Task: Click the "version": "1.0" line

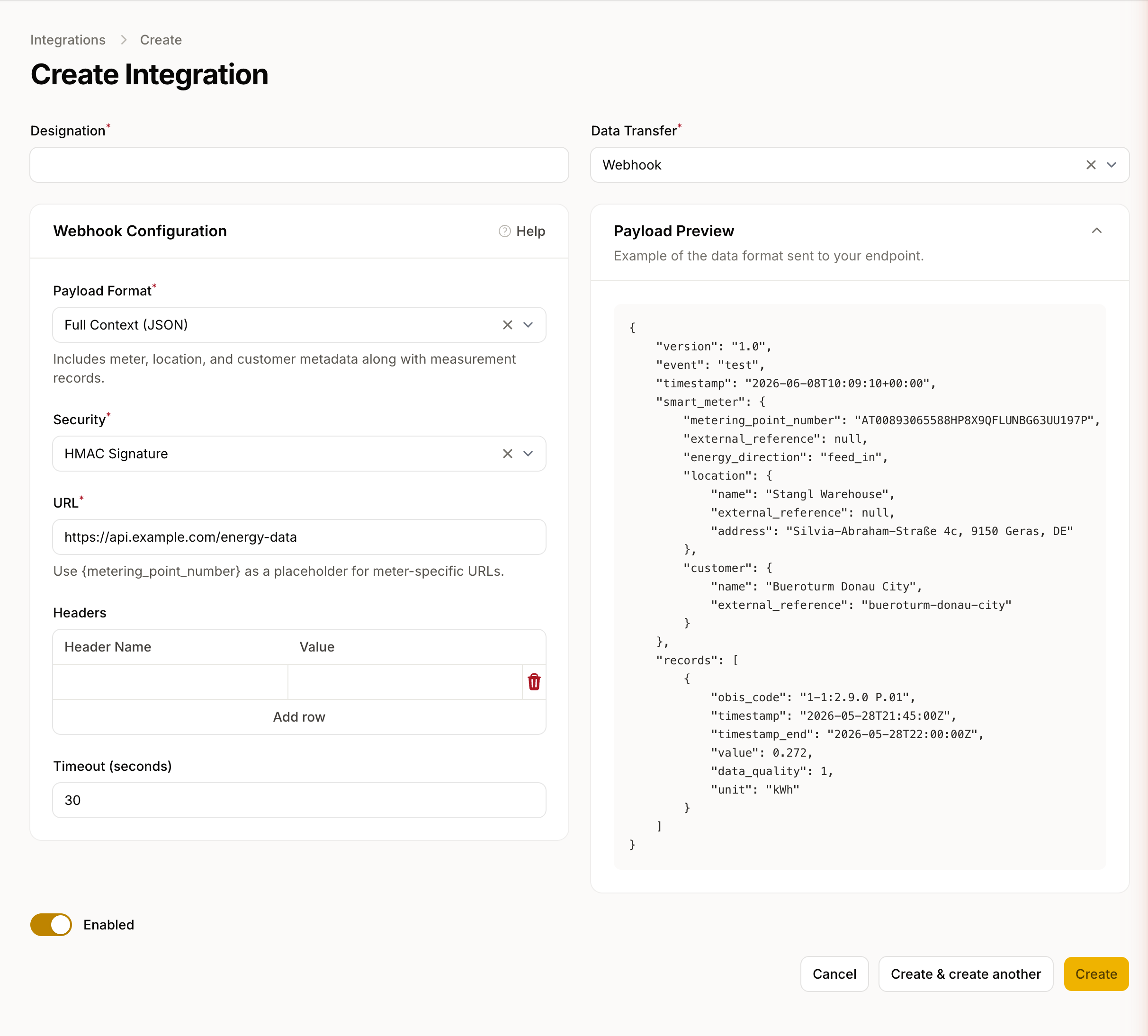Action: pyautogui.click(x=714, y=347)
